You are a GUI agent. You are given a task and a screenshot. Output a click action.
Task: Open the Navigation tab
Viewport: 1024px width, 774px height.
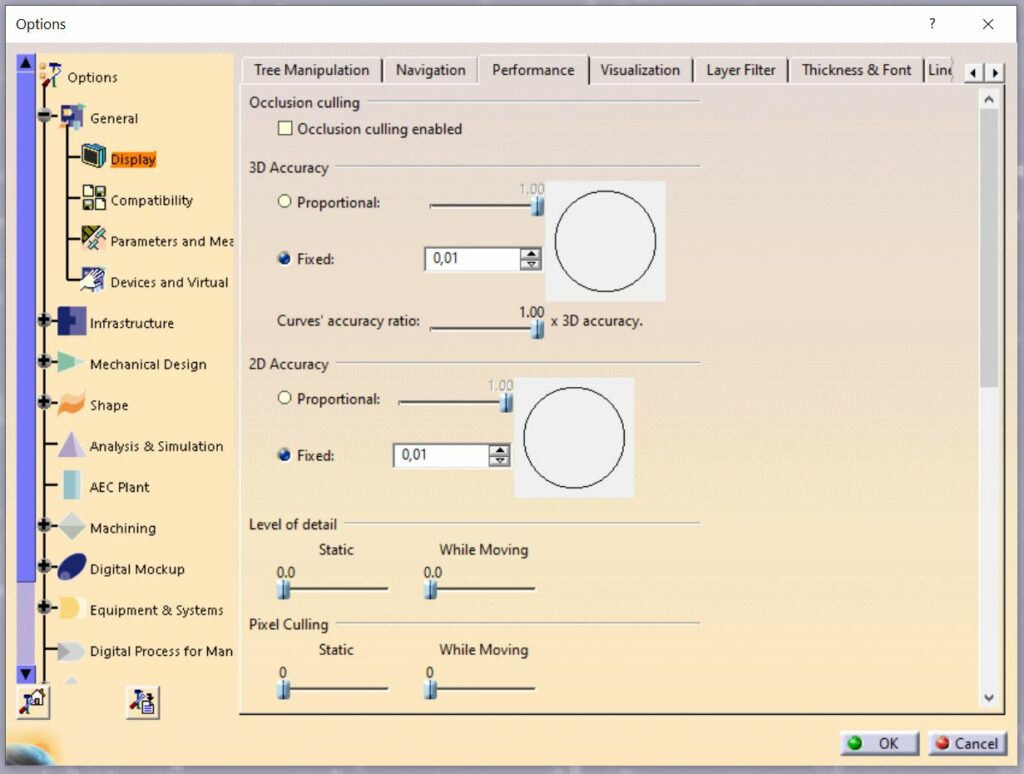tap(430, 70)
